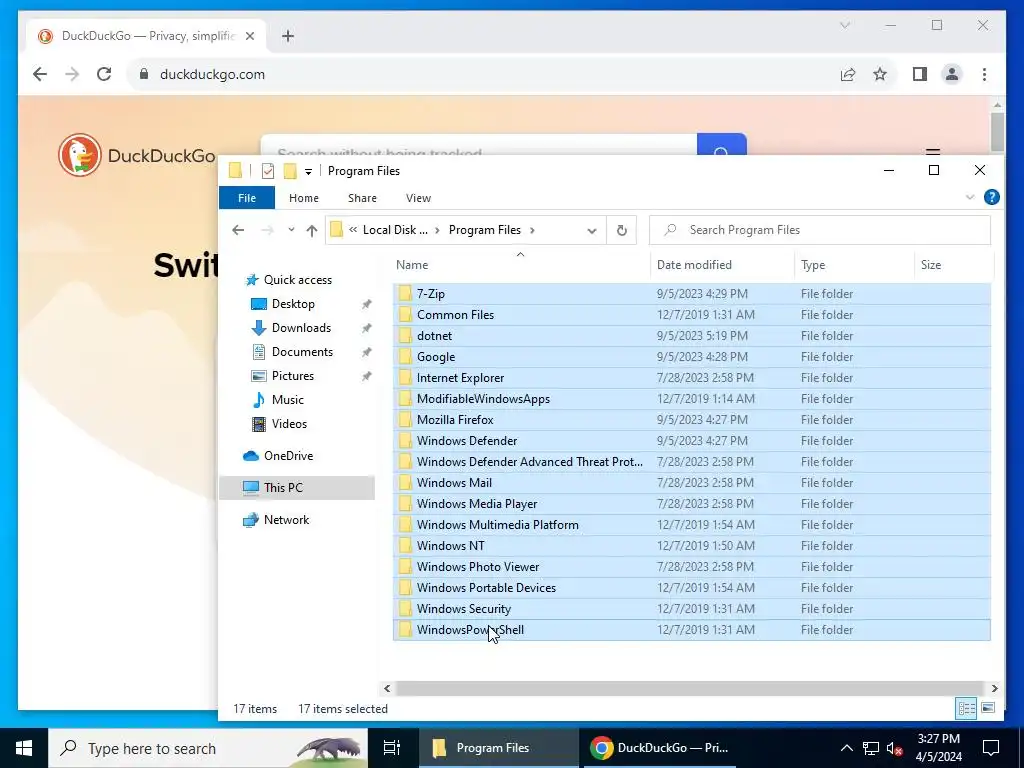Open Downloads in the navigation pane

[x=301, y=328]
